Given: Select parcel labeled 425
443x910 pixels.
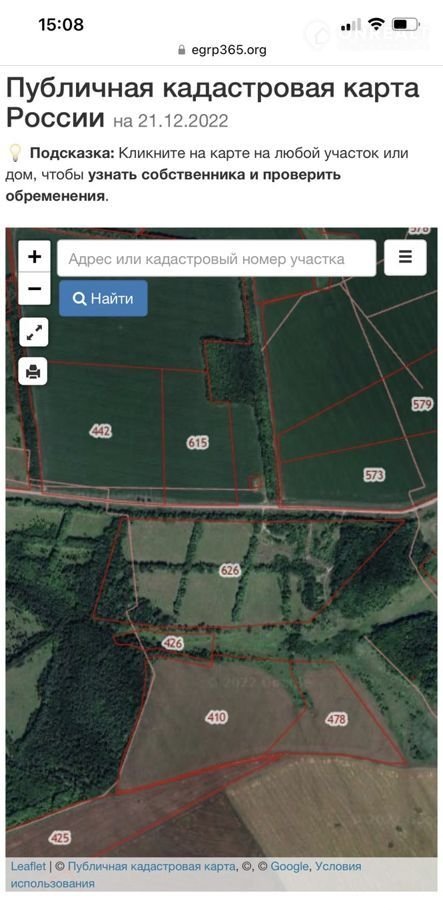Looking at the screenshot, I should click(60, 838).
